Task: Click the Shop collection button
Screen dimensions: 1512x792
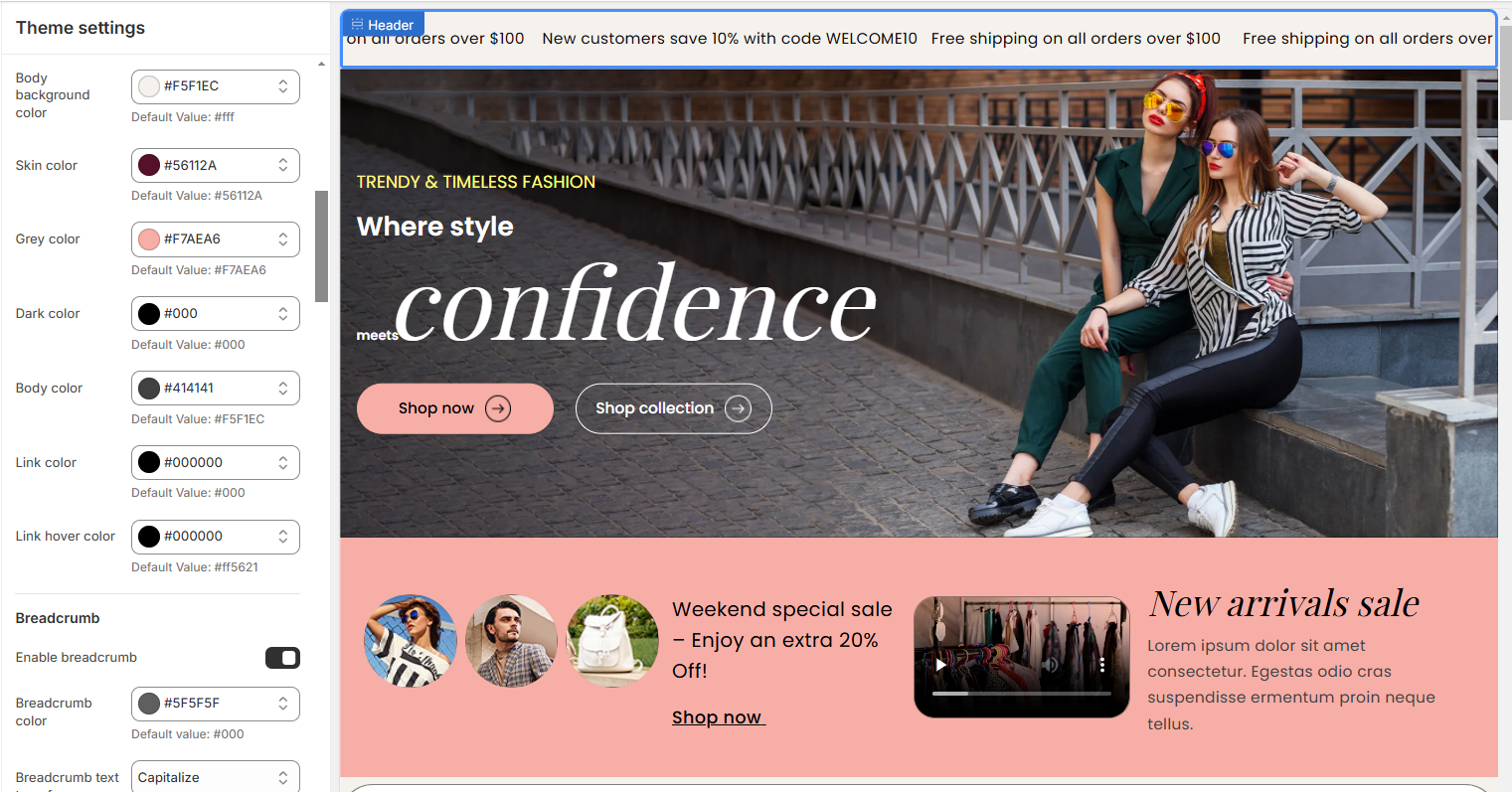Action: tap(674, 408)
